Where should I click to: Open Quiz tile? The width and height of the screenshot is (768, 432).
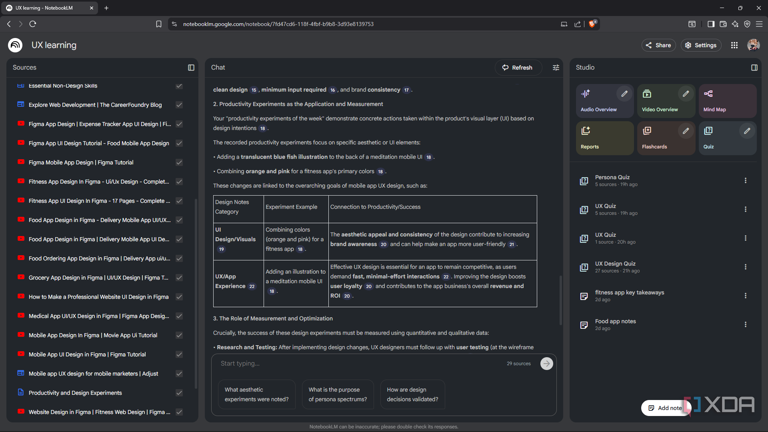[727, 138]
